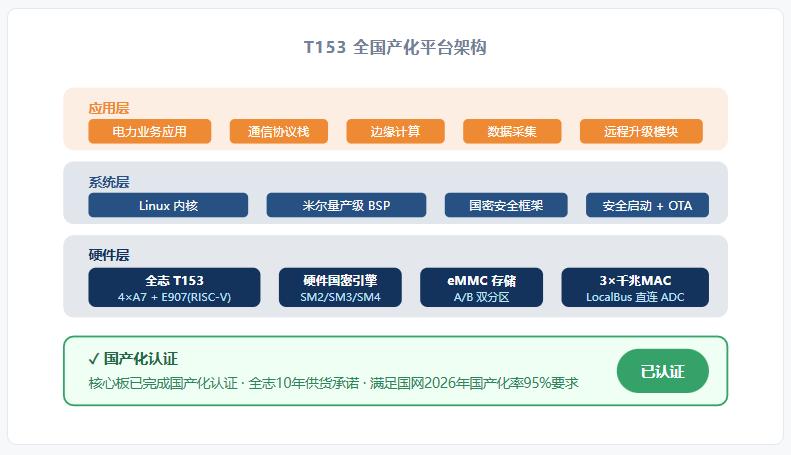Viewport: 791px width, 455px height.
Task: Click the 系统层 section label
Action: coord(108,182)
